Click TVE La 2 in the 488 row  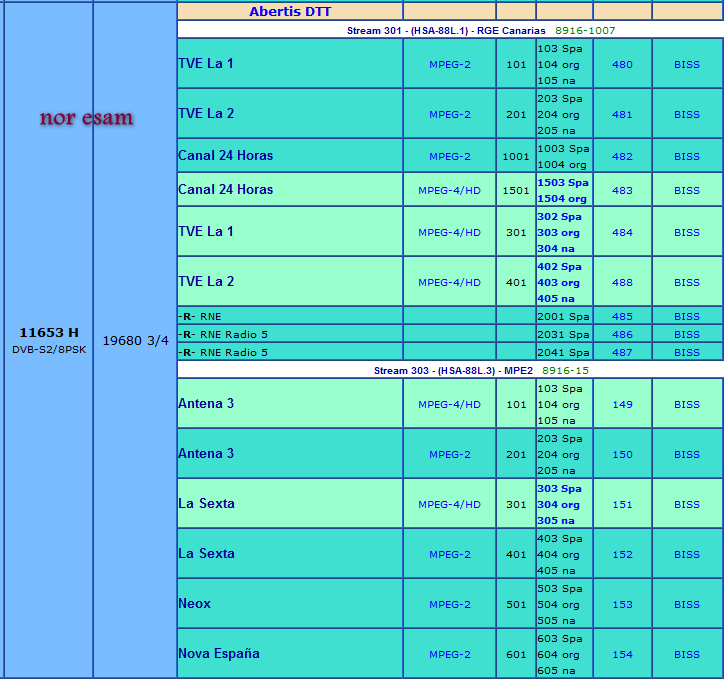(206, 282)
